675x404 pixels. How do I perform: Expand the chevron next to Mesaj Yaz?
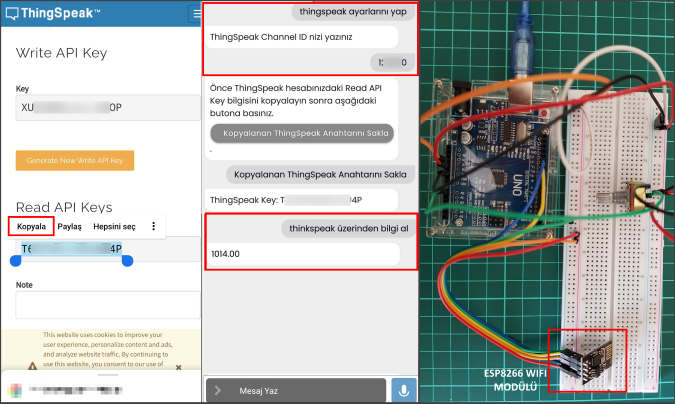[x=219, y=390]
